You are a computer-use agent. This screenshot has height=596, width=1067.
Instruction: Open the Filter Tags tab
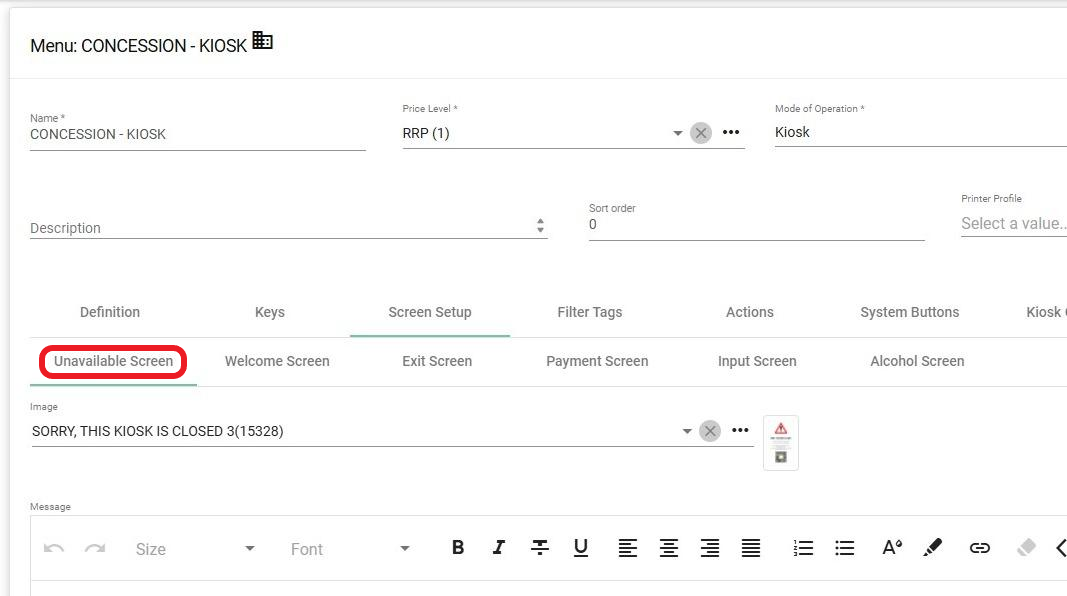pos(589,312)
